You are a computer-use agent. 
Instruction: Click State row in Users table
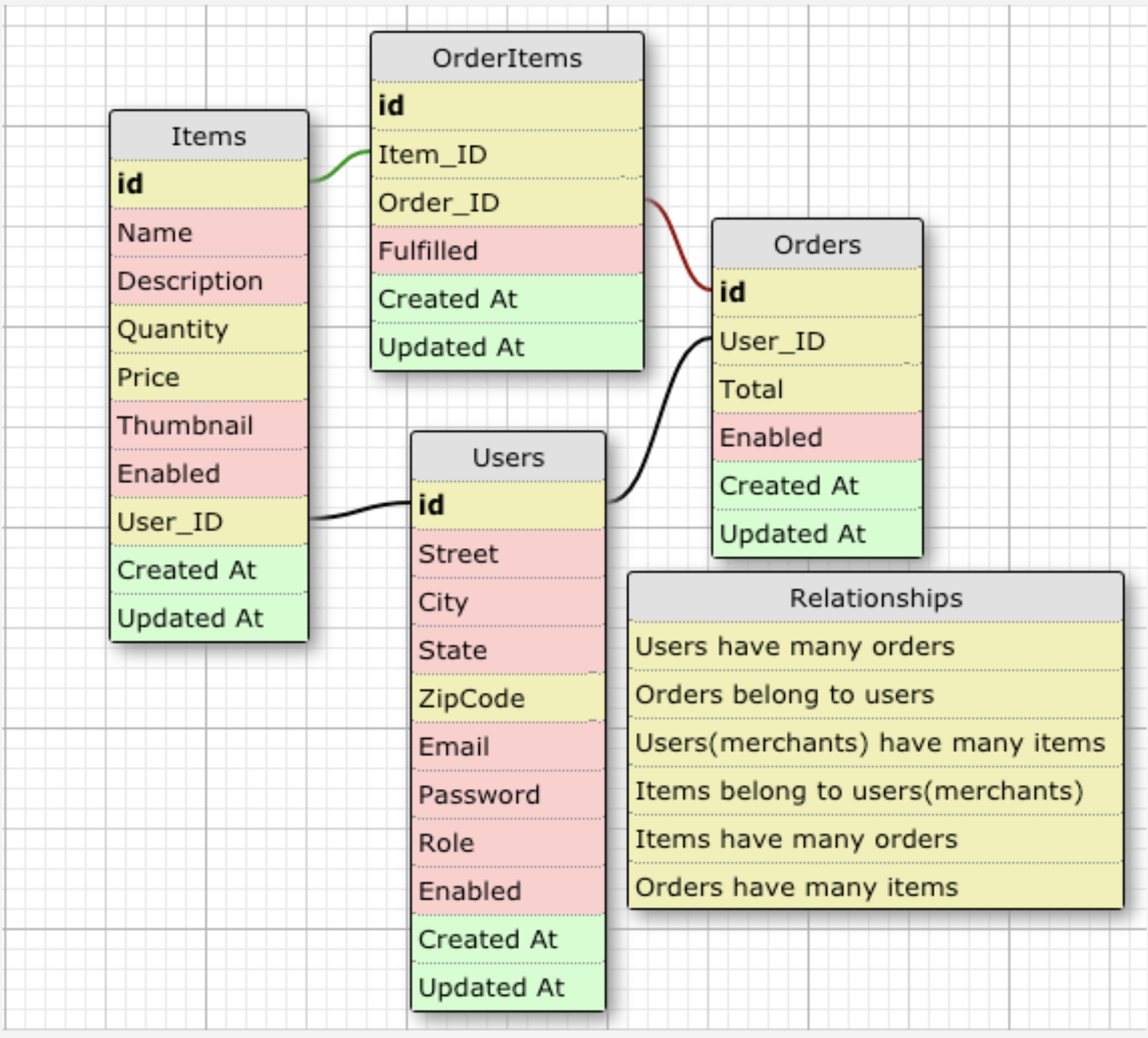[x=509, y=650]
